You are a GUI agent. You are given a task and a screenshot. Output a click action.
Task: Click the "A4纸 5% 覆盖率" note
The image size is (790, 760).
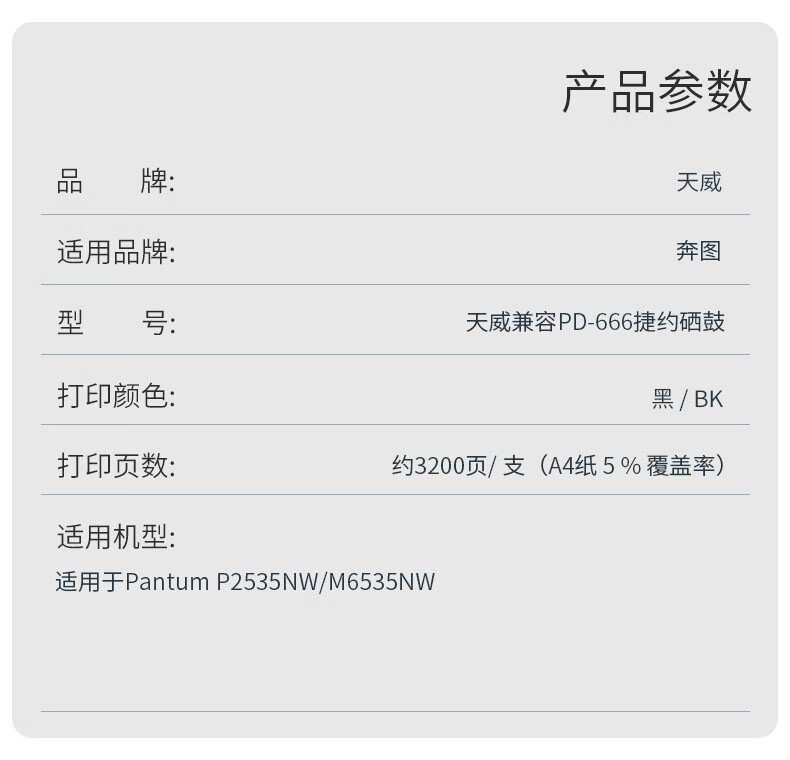click(630, 466)
